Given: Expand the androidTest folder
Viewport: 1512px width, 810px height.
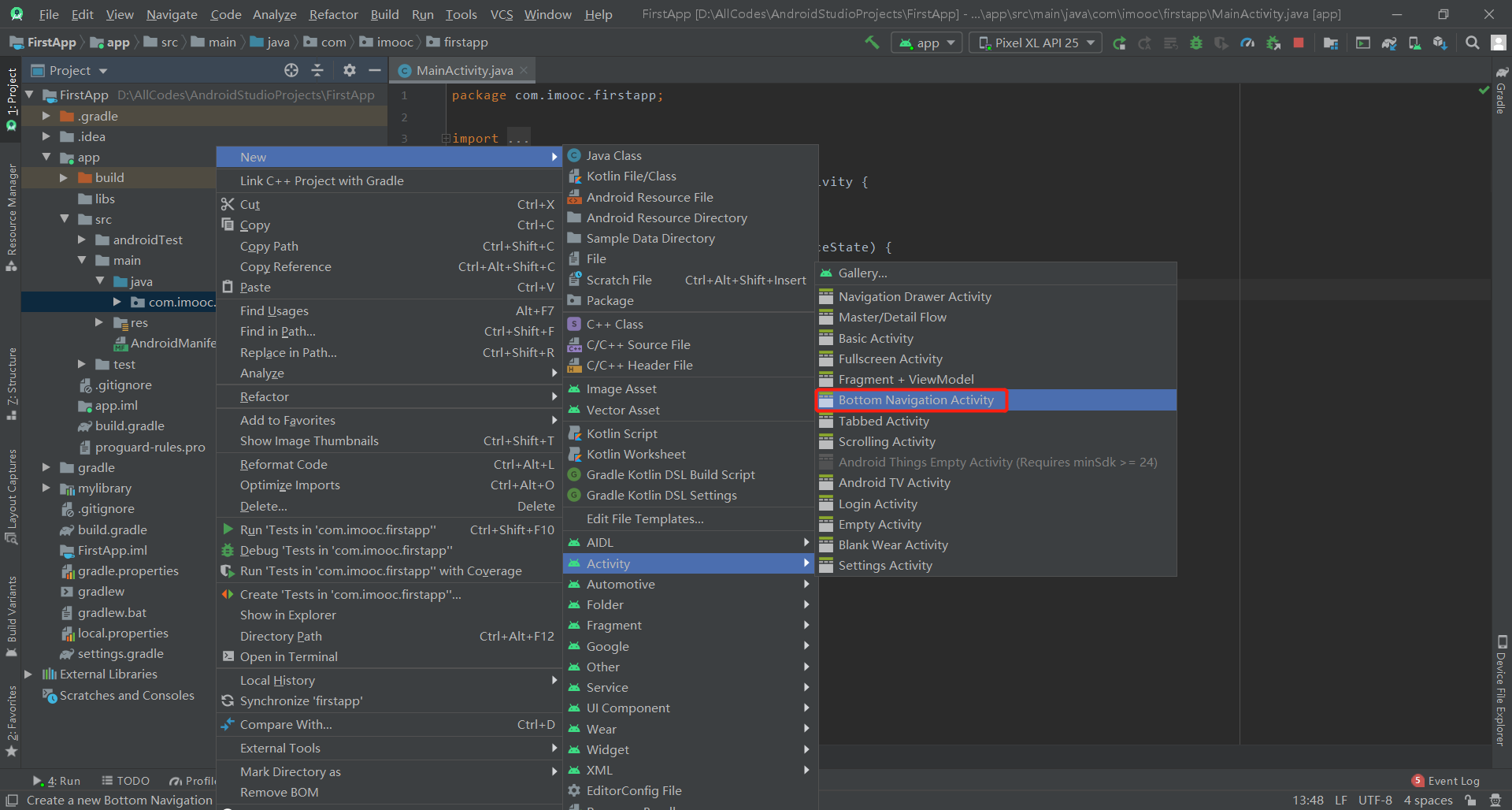Looking at the screenshot, I should [x=82, y=240].
